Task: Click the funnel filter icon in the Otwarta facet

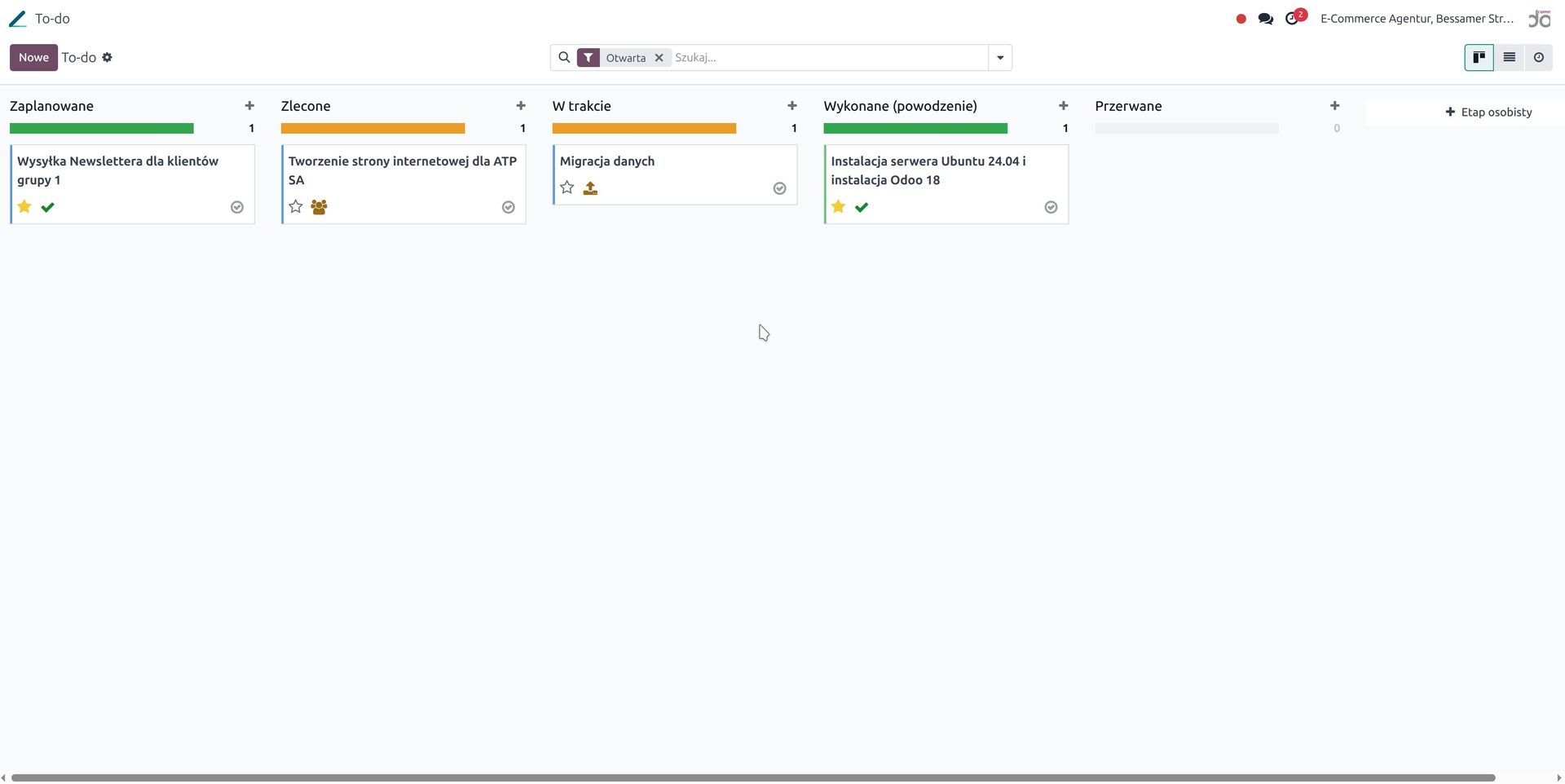Action: [589, 58]
